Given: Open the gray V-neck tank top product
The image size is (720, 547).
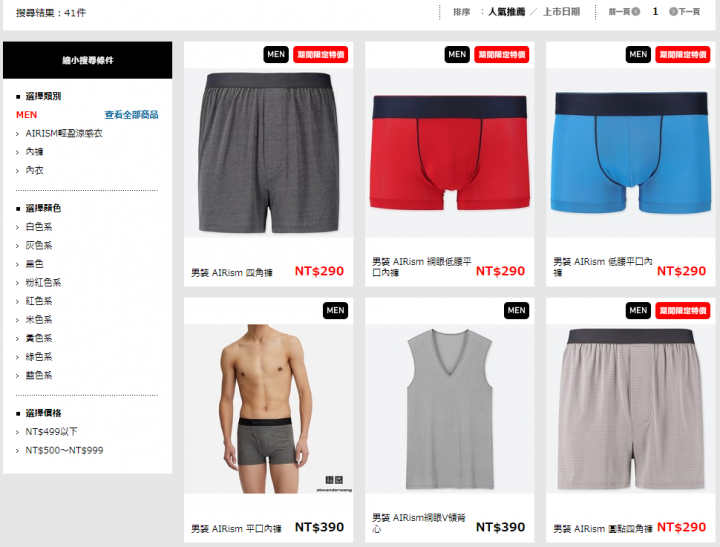Looking at the screenshot, I should (450, 420).
